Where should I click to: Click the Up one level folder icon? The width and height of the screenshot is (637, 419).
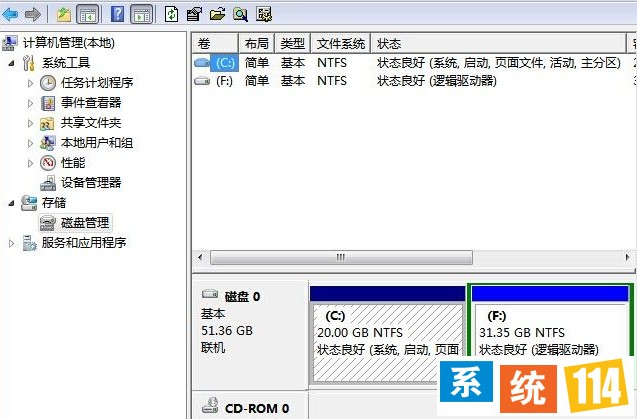point(64,15)
